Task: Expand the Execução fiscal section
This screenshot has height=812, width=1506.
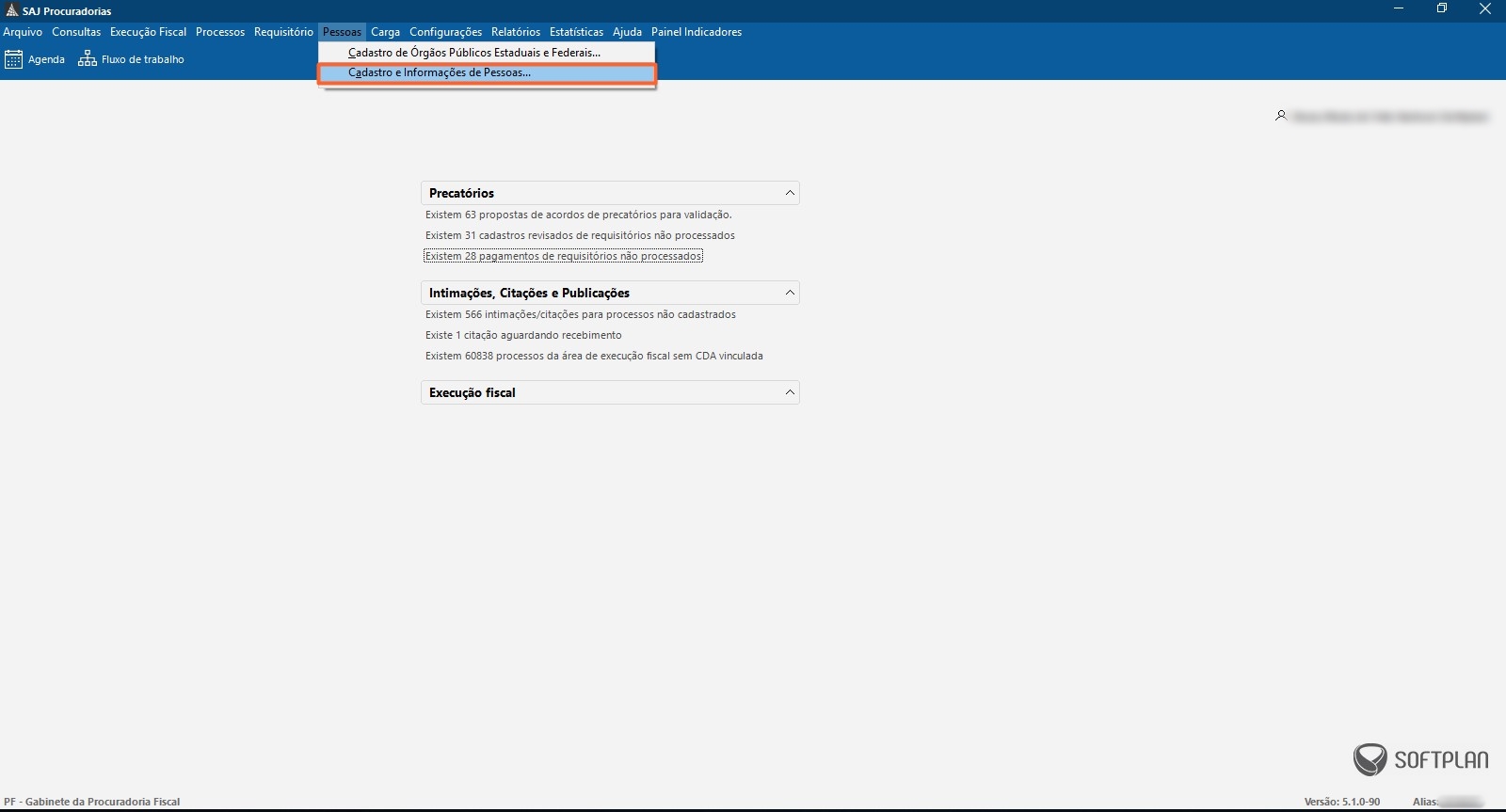Action: 790,392
